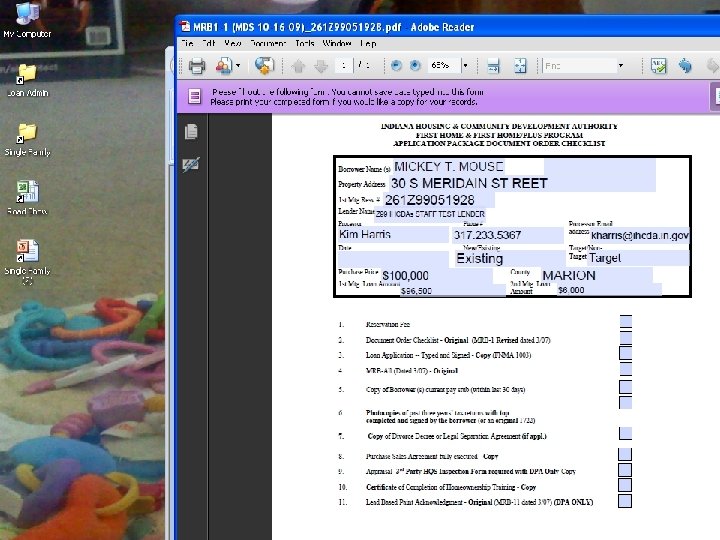Open the File menu
Viewport: 720px width, 540px height.
pos(187,43)
